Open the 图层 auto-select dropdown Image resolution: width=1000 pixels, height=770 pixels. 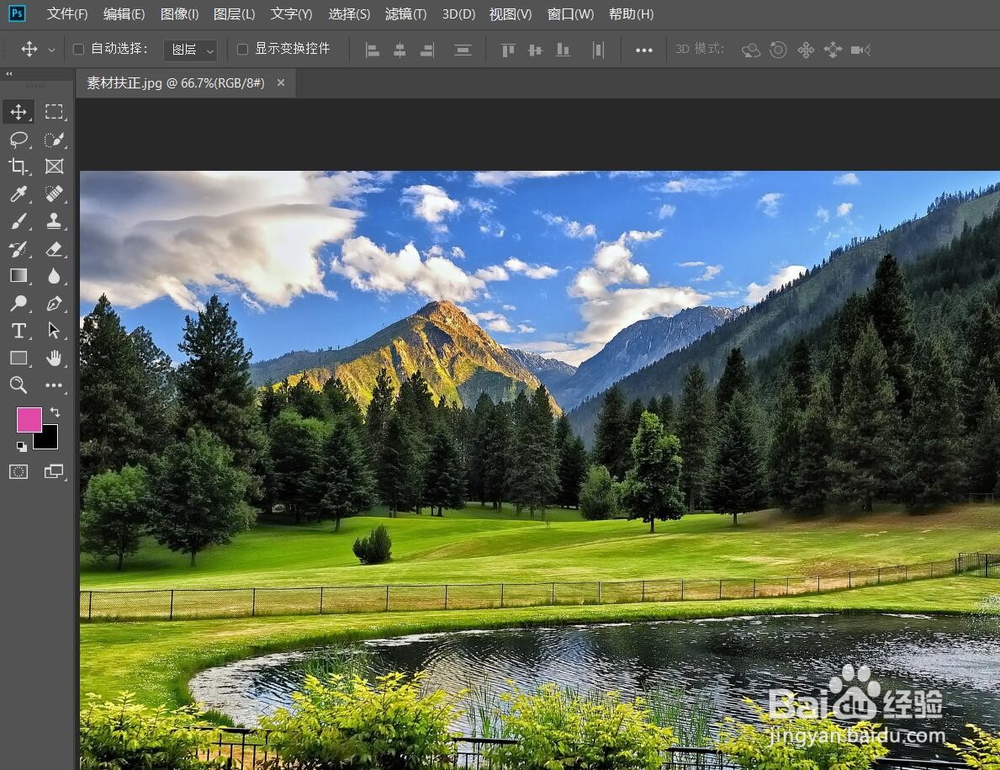[x=191, y=50]
